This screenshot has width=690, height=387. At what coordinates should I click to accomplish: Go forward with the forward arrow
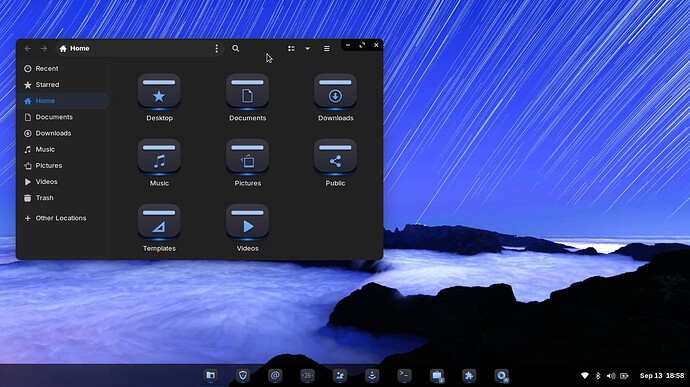44,48
